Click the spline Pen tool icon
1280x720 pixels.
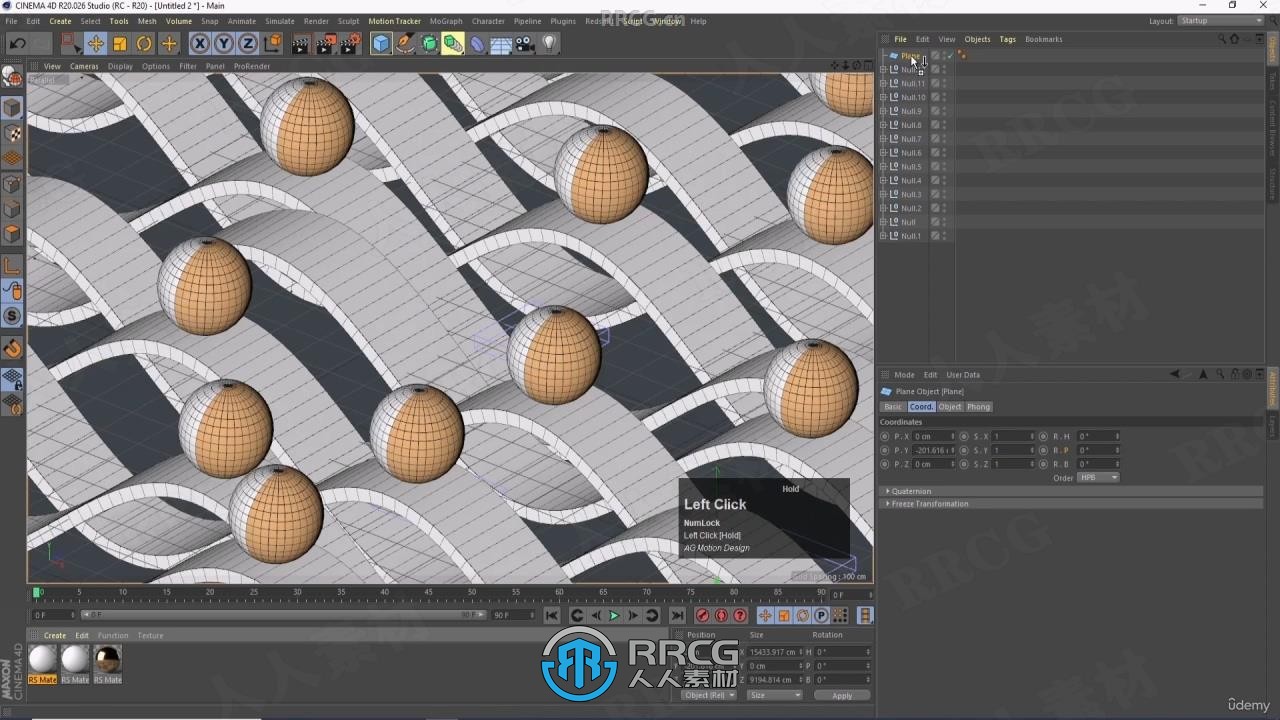pyautogui.click(x=405, y=43)
